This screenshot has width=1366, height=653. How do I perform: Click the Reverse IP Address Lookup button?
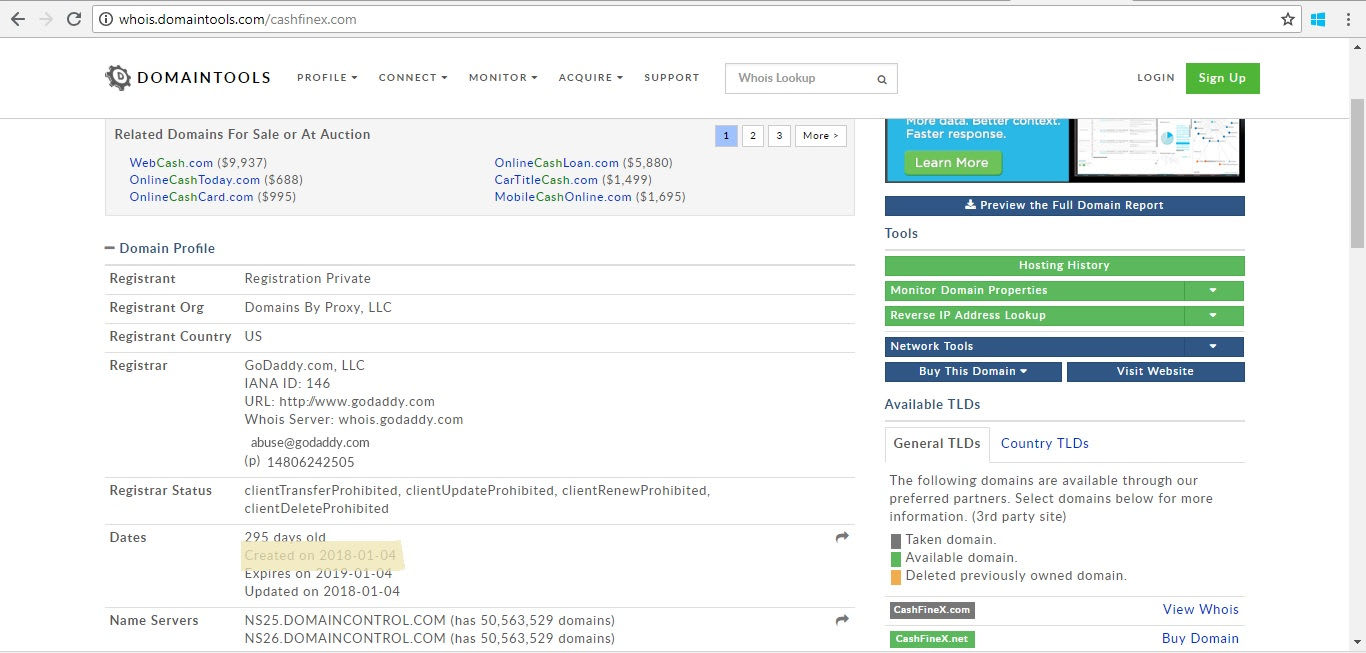point(1034,316)
